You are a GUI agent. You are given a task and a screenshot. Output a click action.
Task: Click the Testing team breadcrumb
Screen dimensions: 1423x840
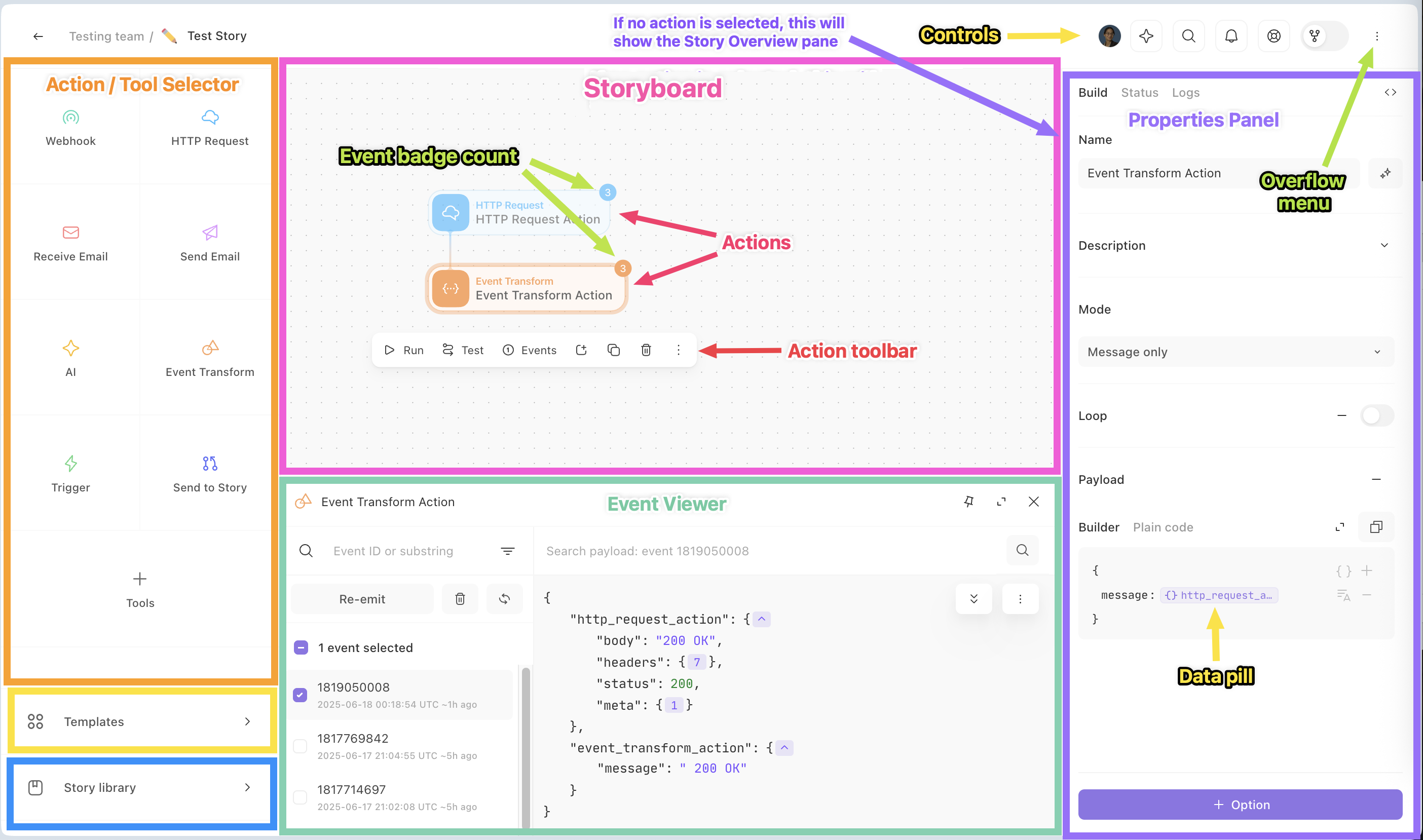point(106,36)
